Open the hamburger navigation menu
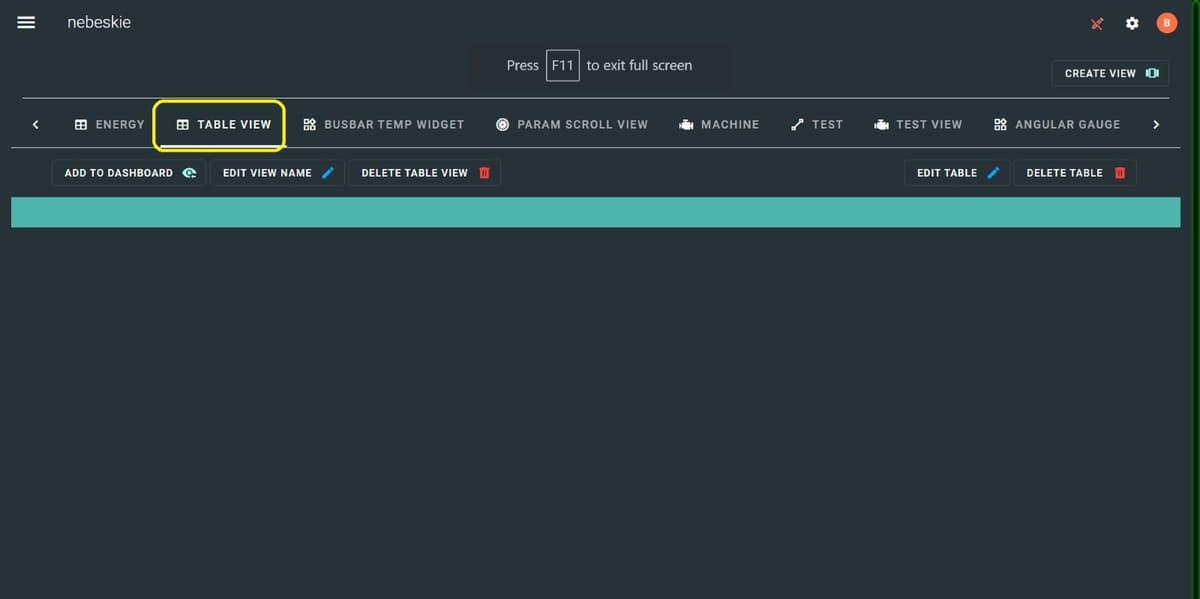This screenshot has width=1200, height=599. [x=26, y=22]
